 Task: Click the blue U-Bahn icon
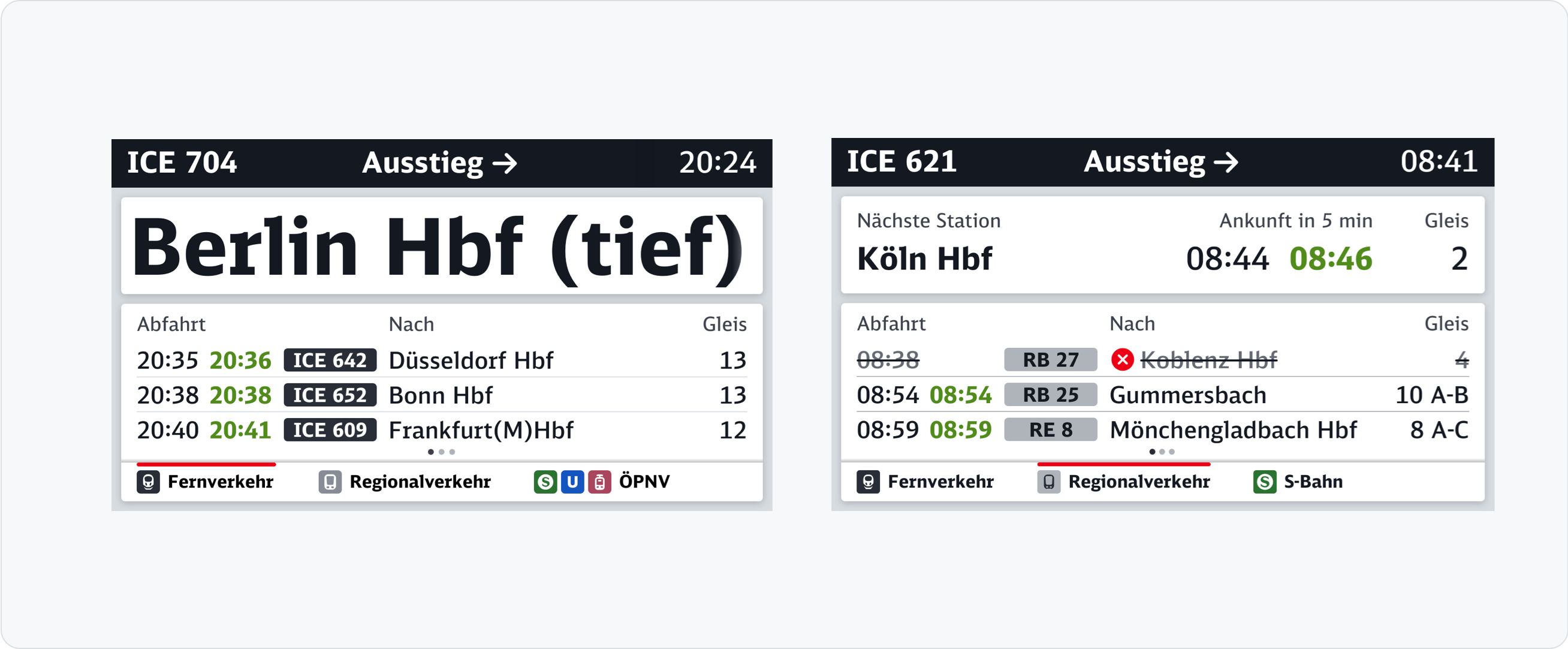pos(572,482)
